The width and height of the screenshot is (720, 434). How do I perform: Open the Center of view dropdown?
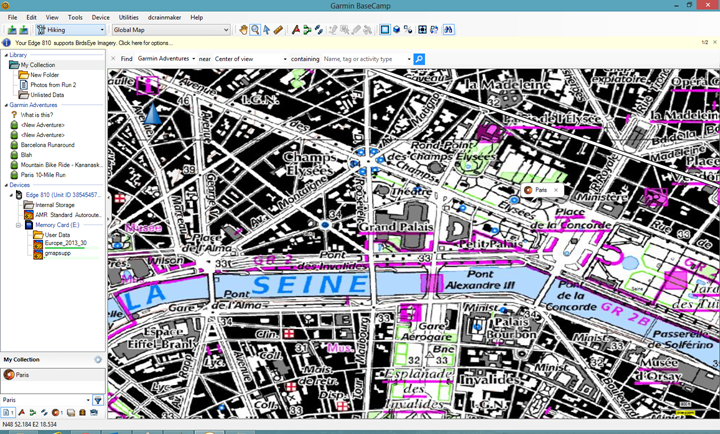(250, 59)
